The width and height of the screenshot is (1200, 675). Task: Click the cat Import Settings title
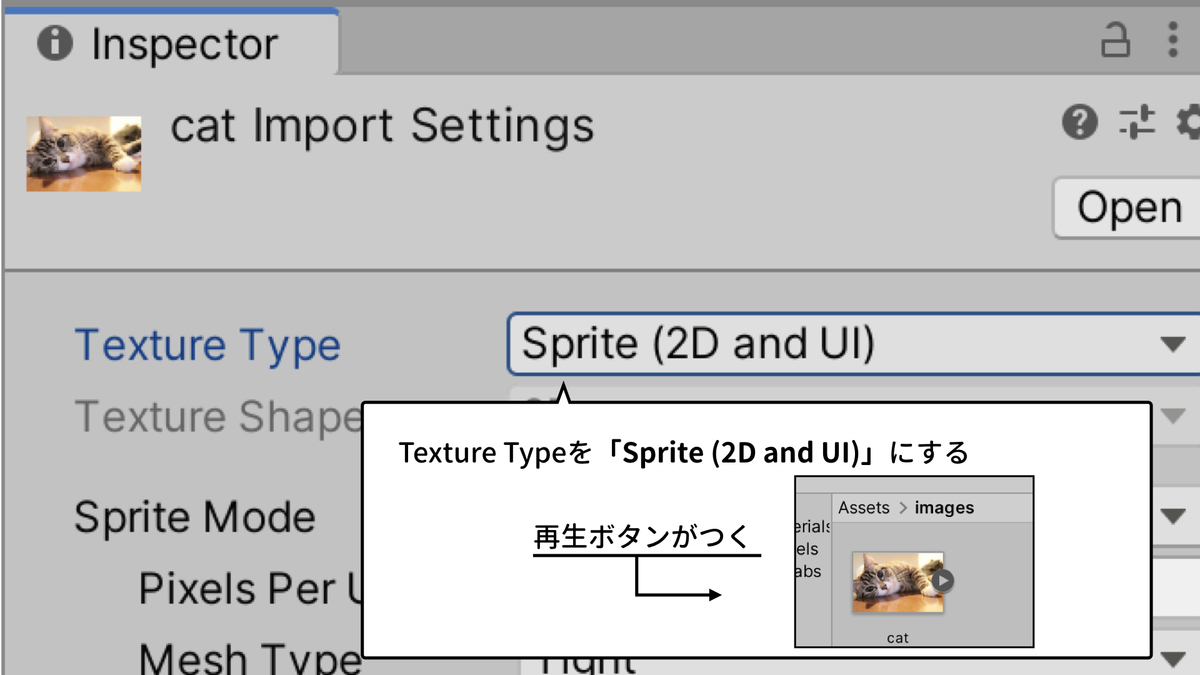click(x=383, y=127)
